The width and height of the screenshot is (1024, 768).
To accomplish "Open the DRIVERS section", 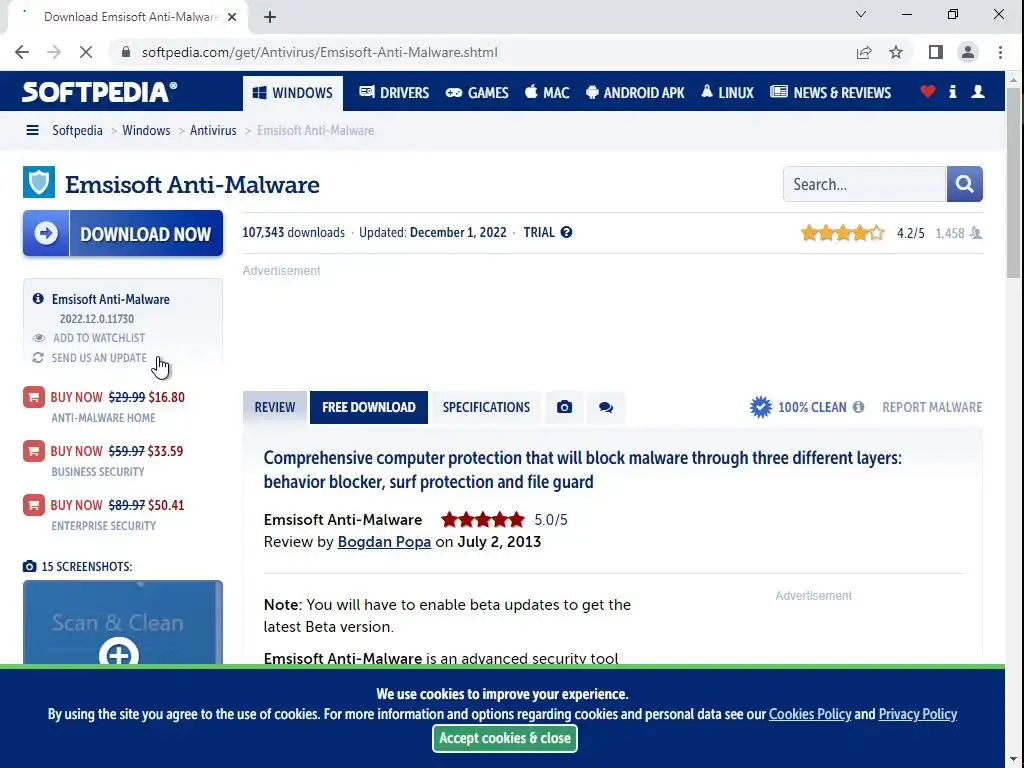I will click(394, 93).
